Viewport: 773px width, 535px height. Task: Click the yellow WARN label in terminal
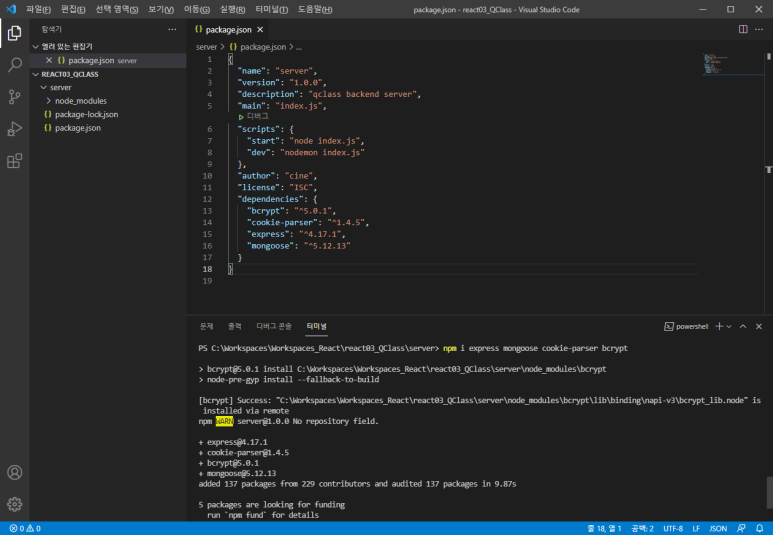click(224, 421)
